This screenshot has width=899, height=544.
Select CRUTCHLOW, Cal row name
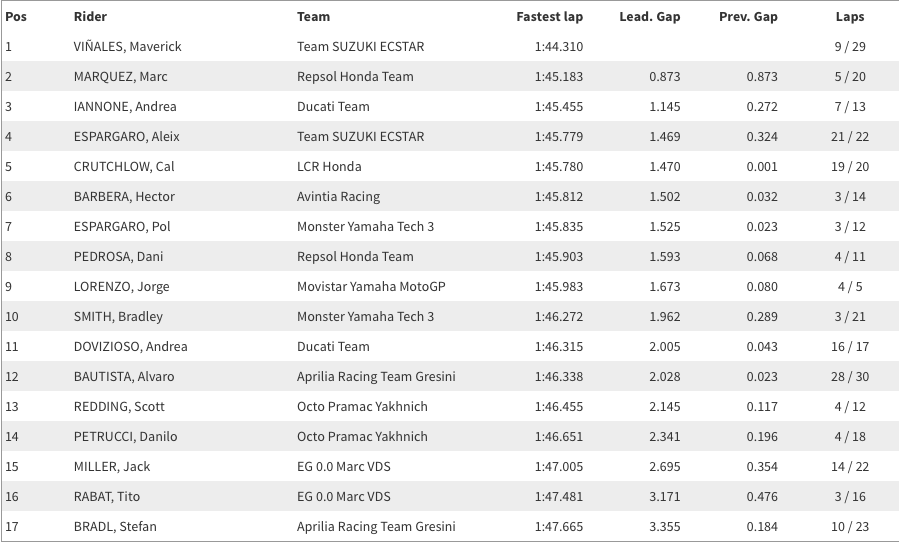(x=124, y=166)
